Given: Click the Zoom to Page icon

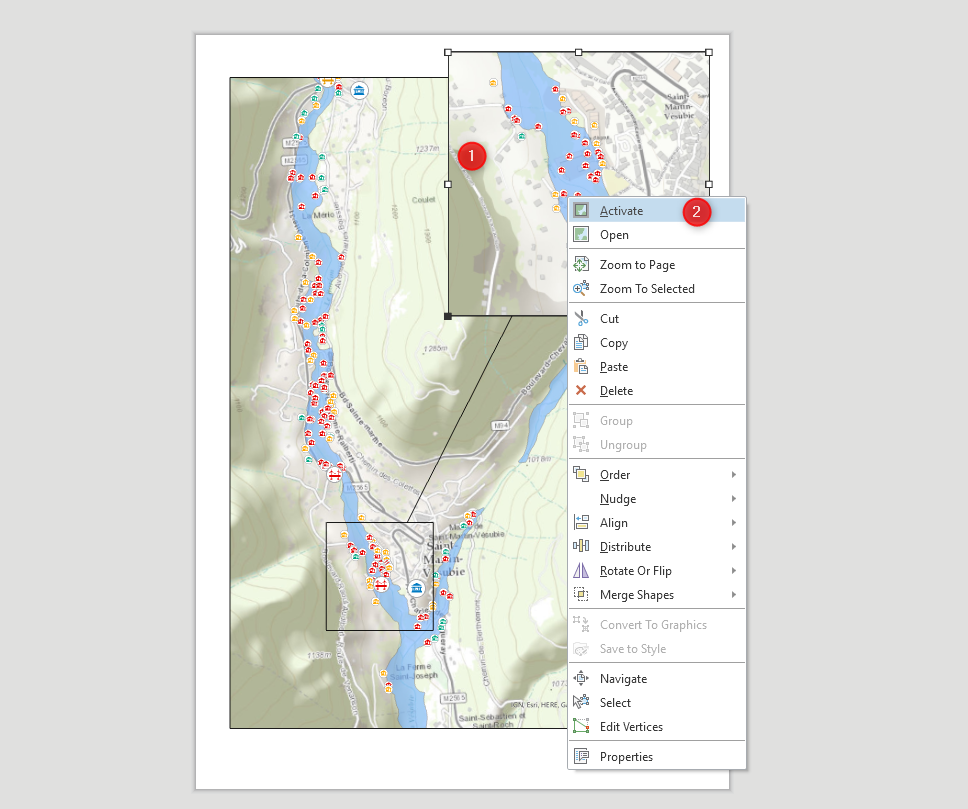Looking at the screenshot, I should pos(581,264).
